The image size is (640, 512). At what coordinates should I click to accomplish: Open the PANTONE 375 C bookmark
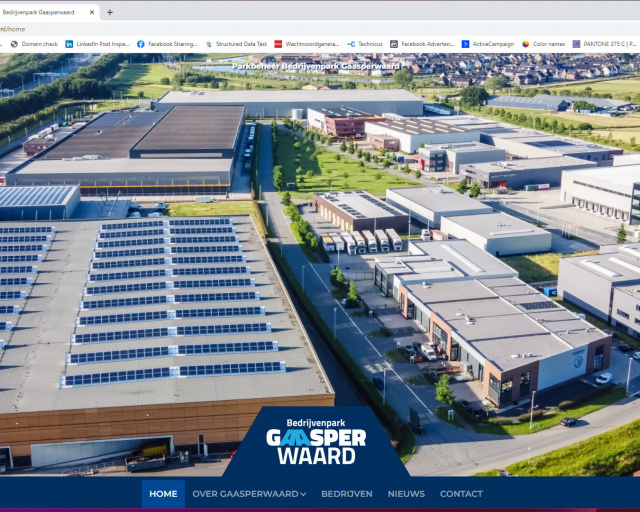(x=604, y=44)
